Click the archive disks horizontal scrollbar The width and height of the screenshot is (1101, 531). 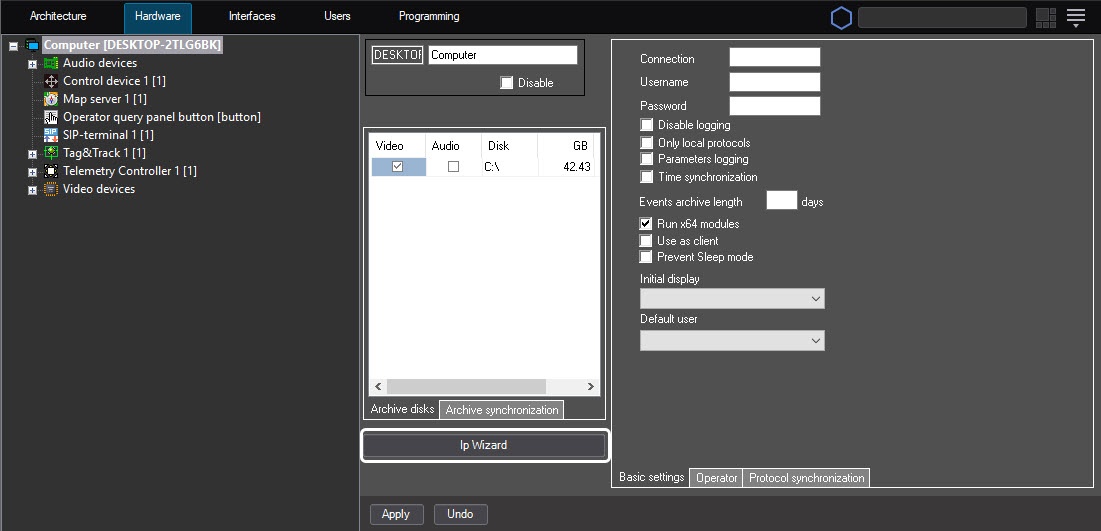click(x=466, y=386)
